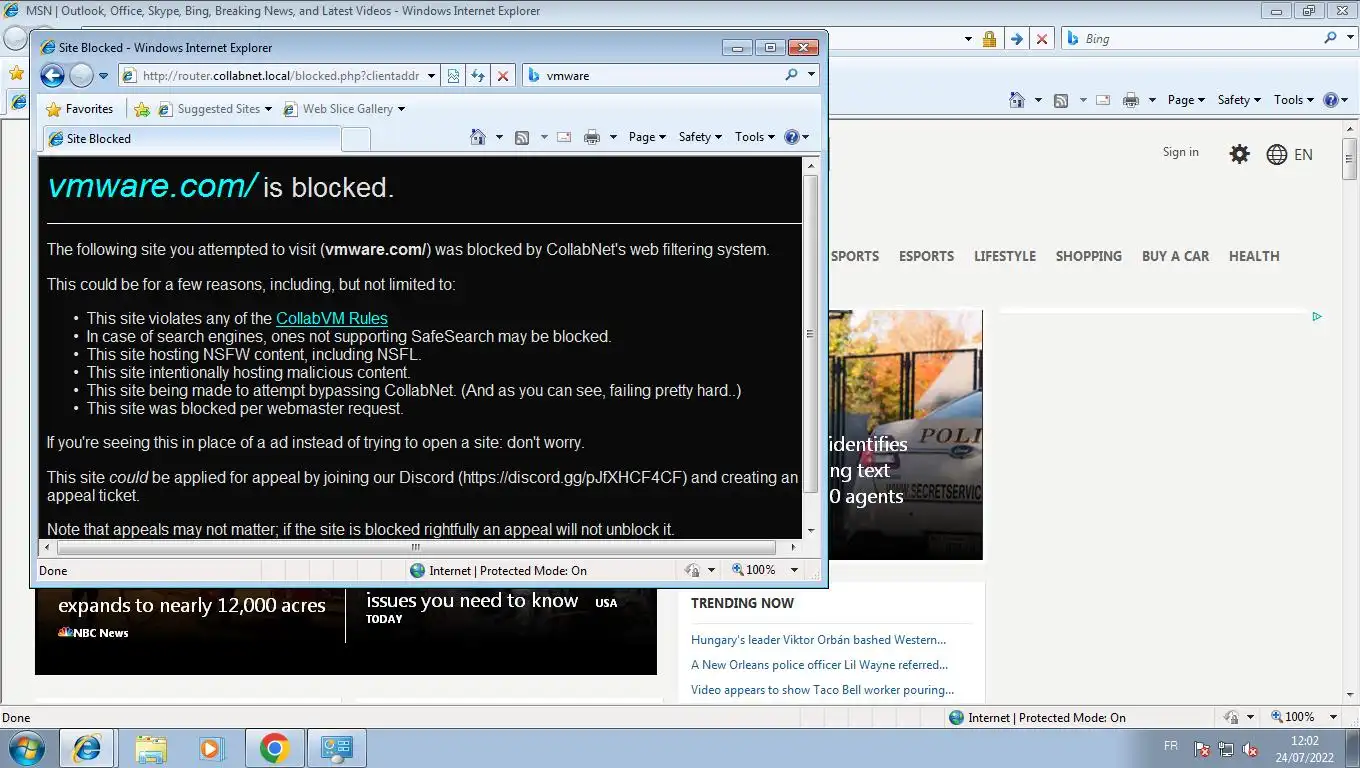1360x768 pixels.
Task: Open the SHOPPING section on MSN
Action: (x=1089, y=256)
